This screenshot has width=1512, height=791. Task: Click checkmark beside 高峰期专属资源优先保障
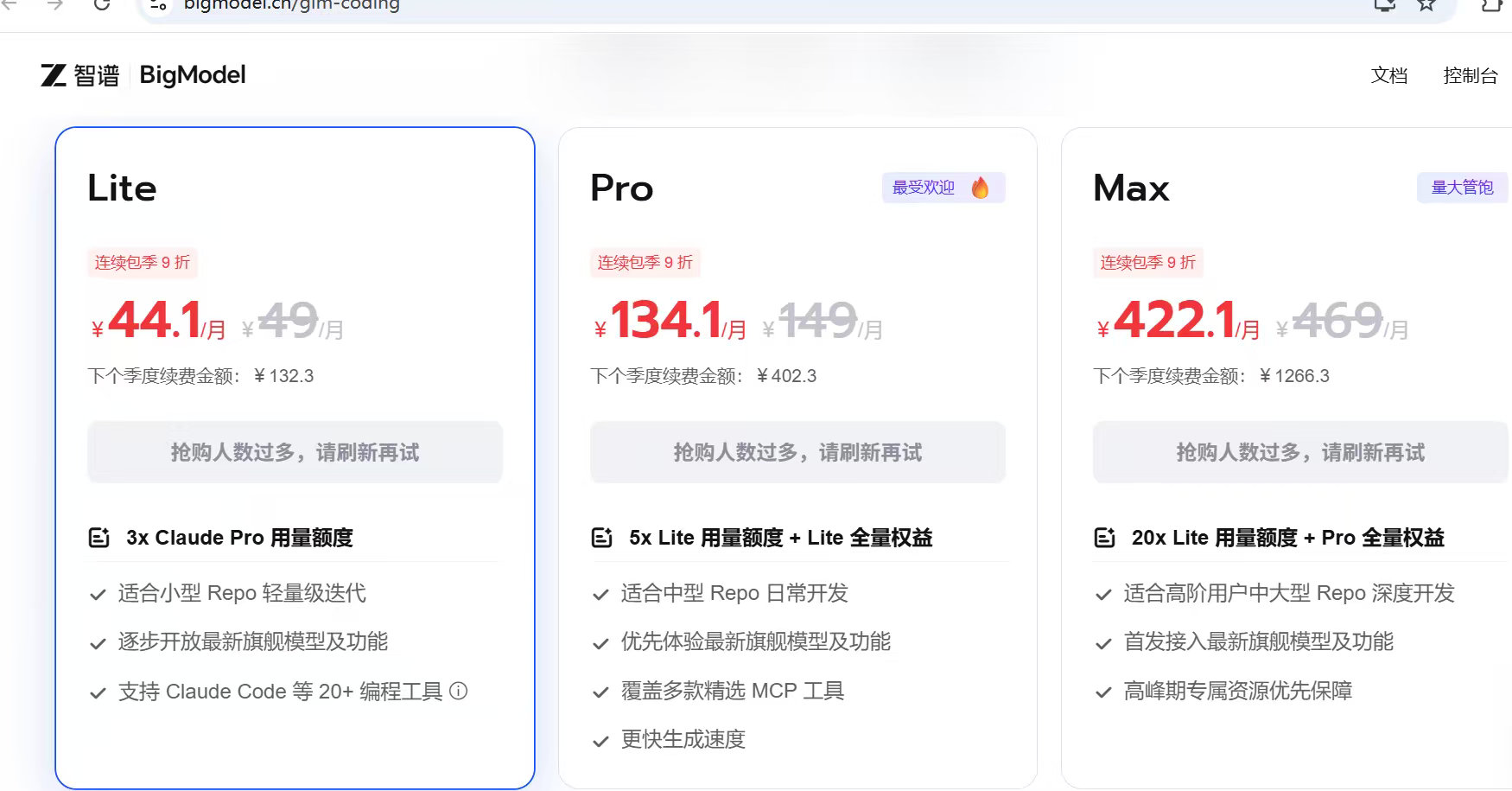[1103, 692]
